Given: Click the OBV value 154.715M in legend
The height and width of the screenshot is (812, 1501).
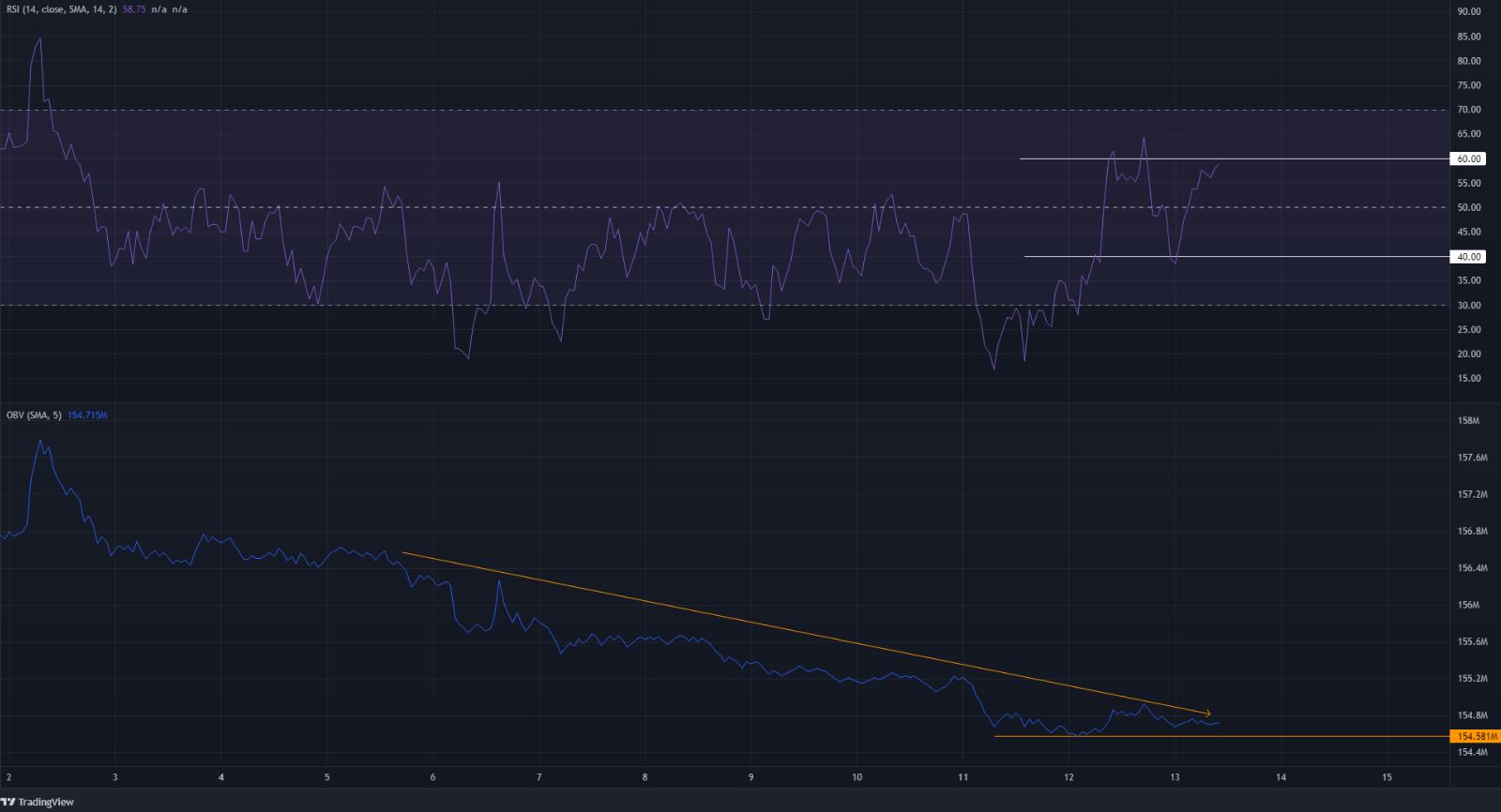Looking at the screenshot, I should tap(87, 414).
